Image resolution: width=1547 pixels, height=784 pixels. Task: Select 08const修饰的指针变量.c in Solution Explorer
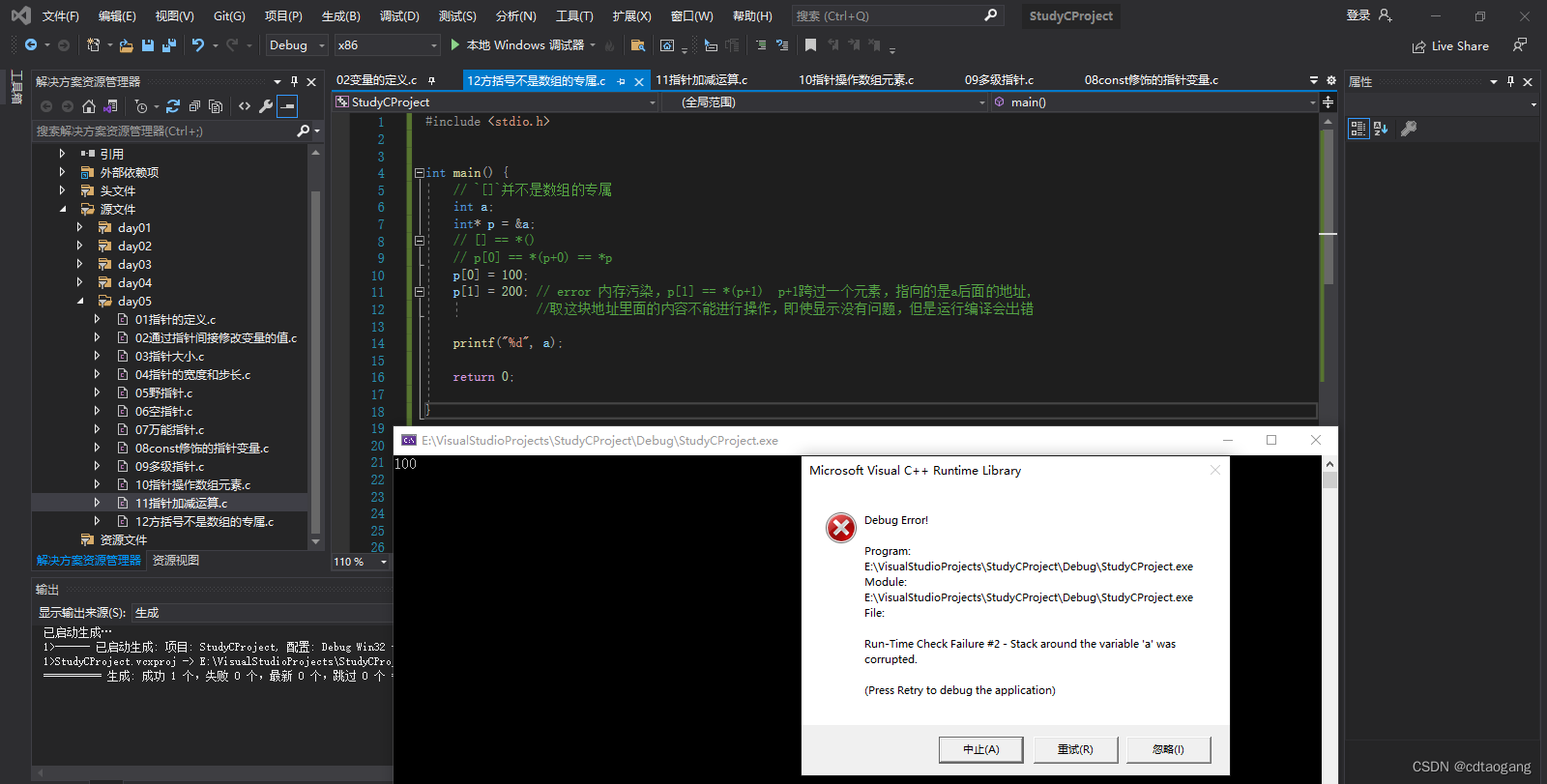click(x=202, y=449)
